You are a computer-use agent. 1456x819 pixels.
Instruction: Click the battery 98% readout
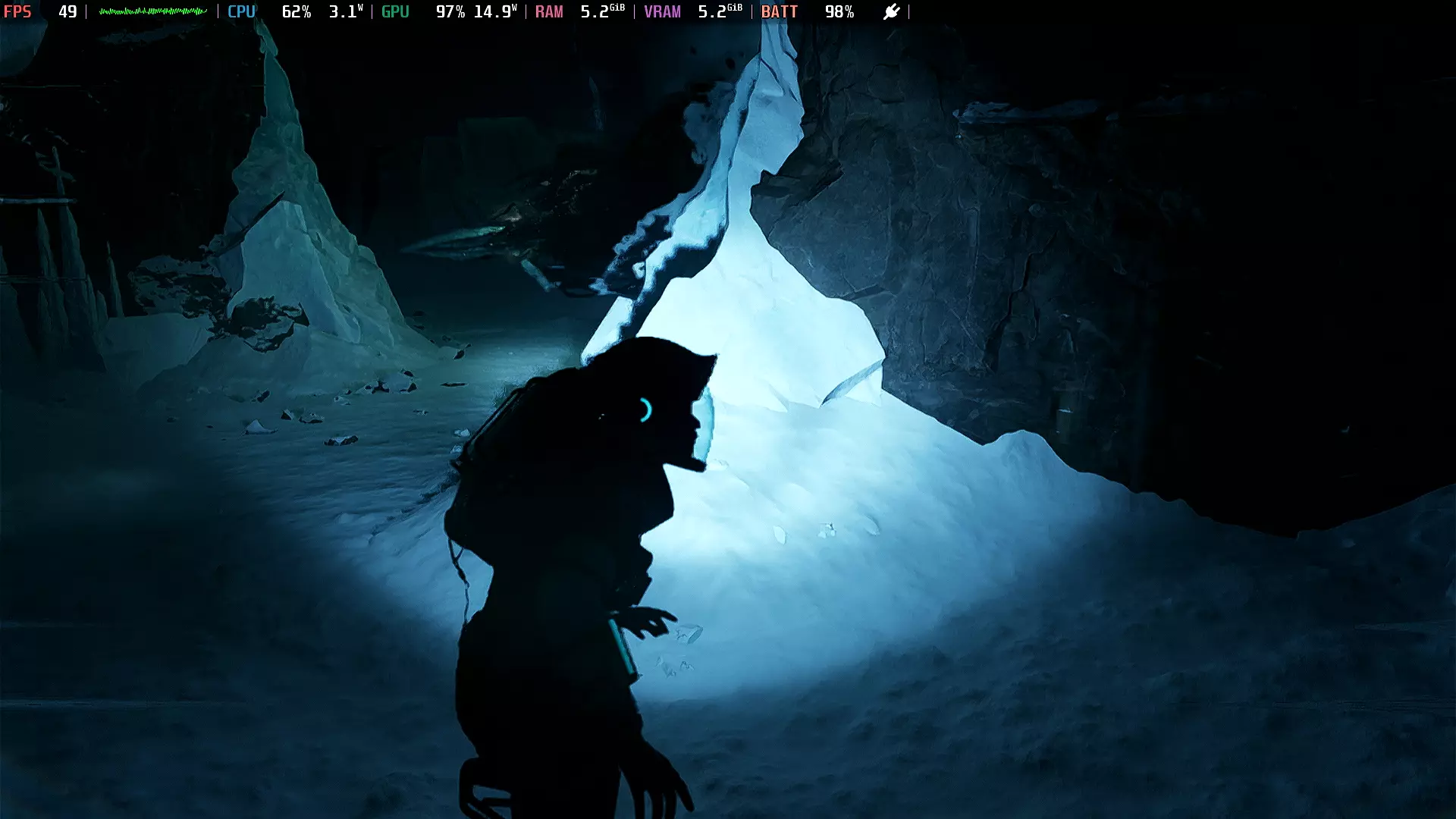(x=839, y=11)
